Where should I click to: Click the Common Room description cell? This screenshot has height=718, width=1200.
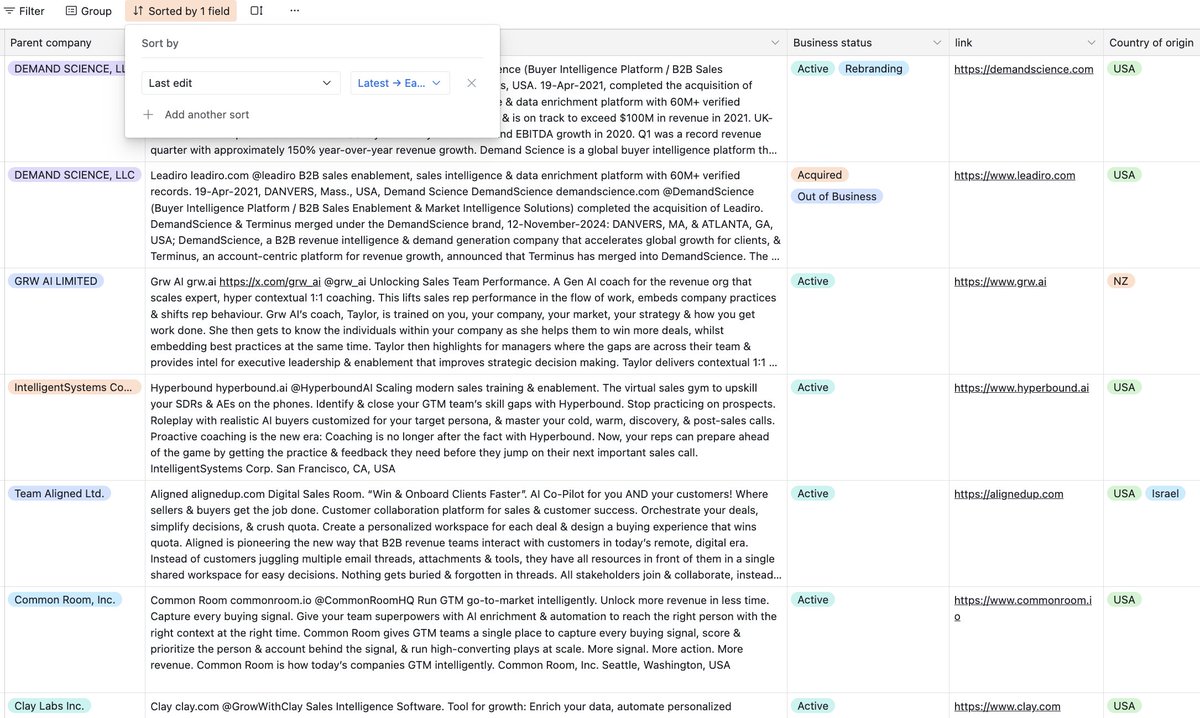[466, 639]
